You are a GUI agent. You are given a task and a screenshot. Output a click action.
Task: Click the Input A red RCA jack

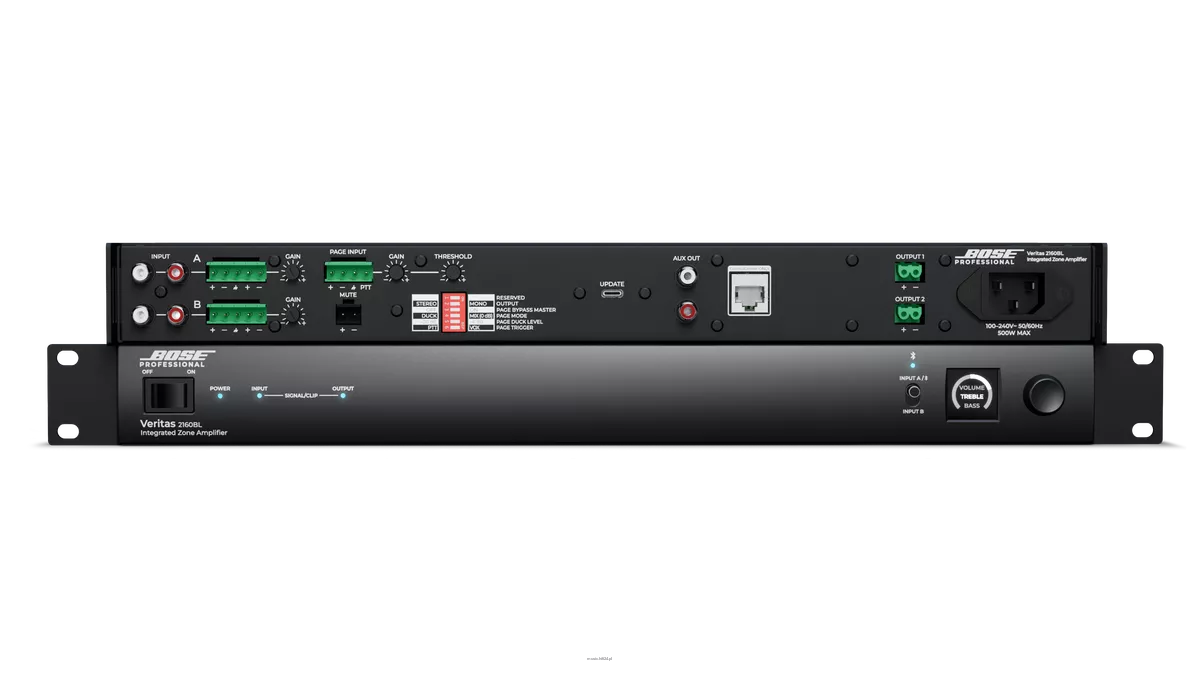click(178, 272)
